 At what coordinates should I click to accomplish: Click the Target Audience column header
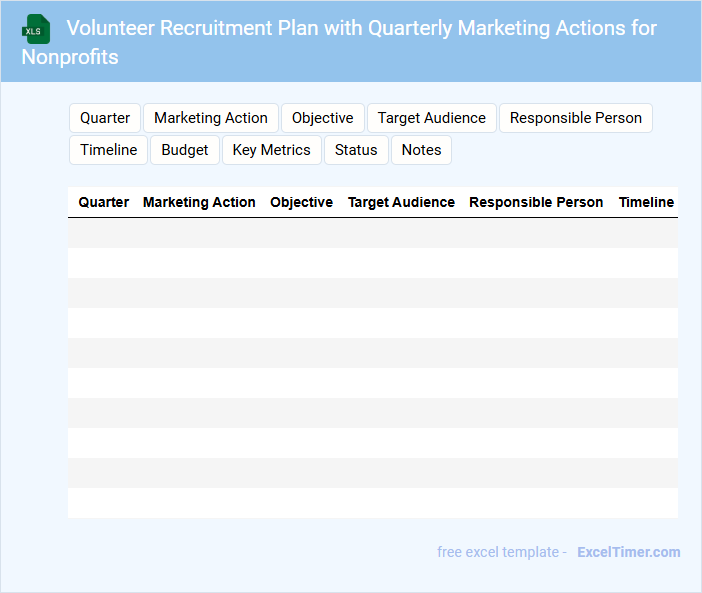tap(401, 202)
